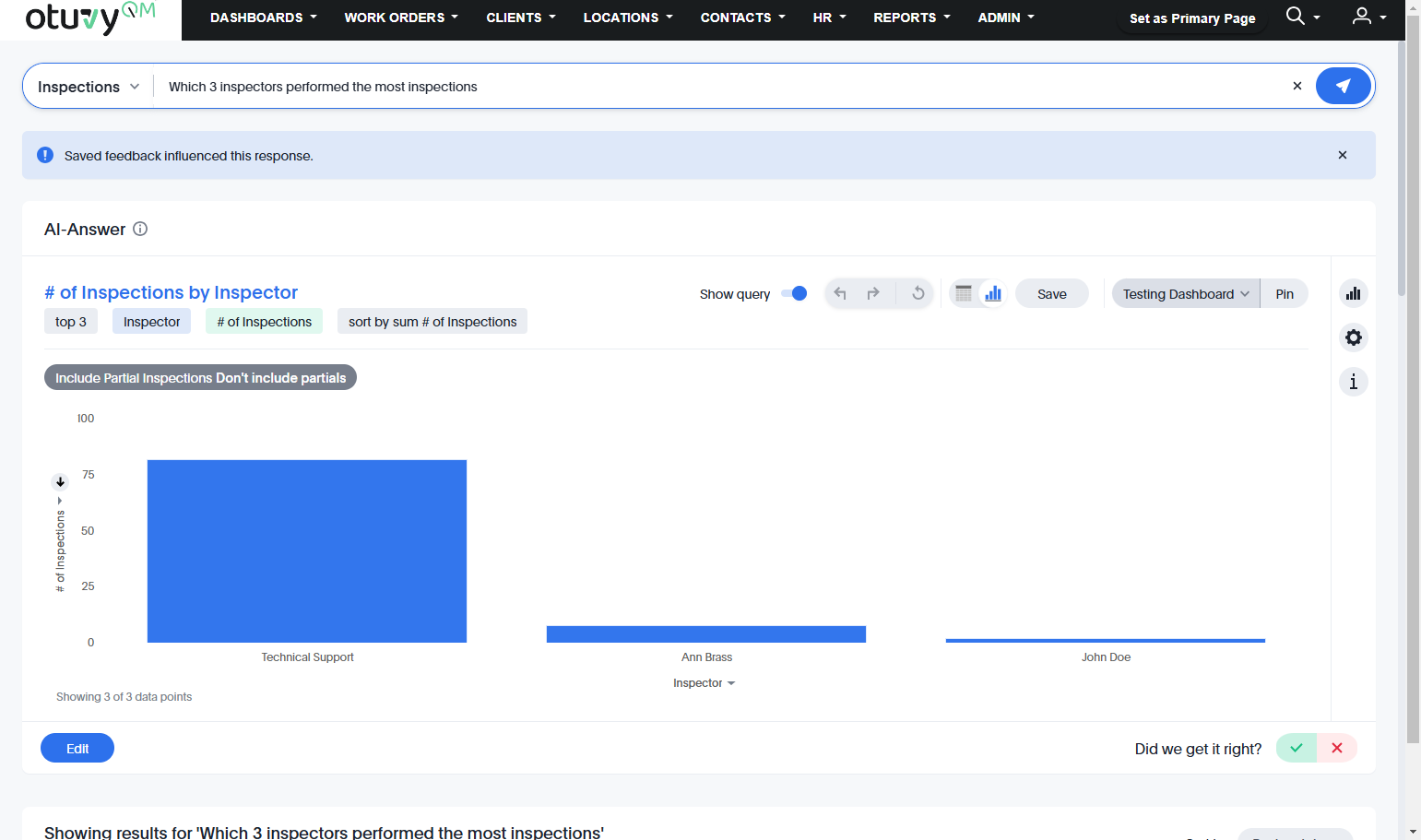Screen dimensions: 1421x840
Task: Click 'sort by sum # of Inspections' token
Action: coord(432,321)
